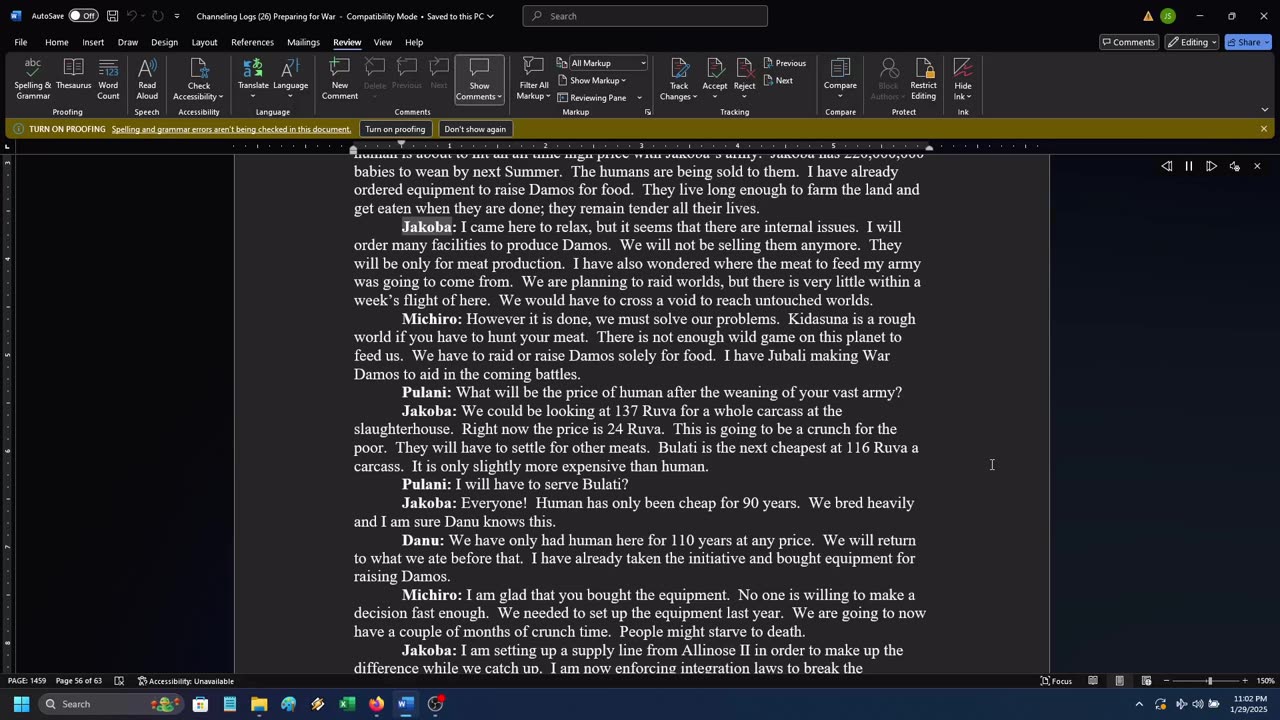Open the Editing mode dropdown
The image size is (1280, 720).
(x=1192, y=42)
